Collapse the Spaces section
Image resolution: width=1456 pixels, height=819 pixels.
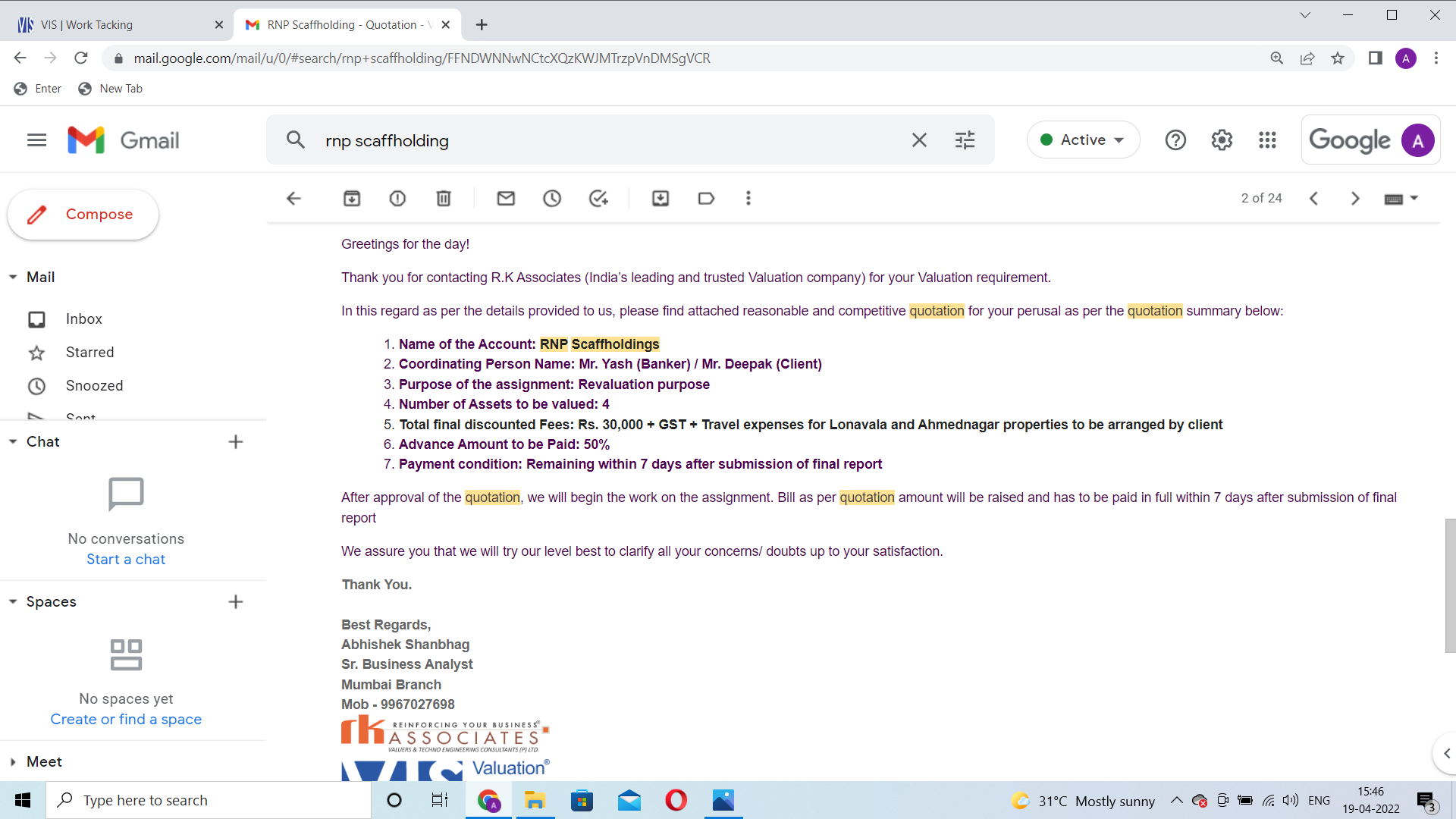(x=13, y=602)
